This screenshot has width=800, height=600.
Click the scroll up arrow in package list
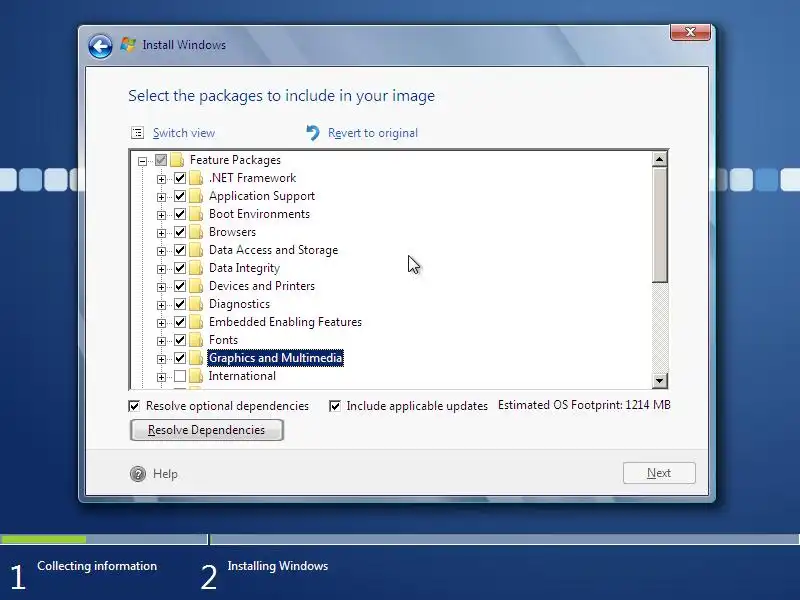pos(659,159)
